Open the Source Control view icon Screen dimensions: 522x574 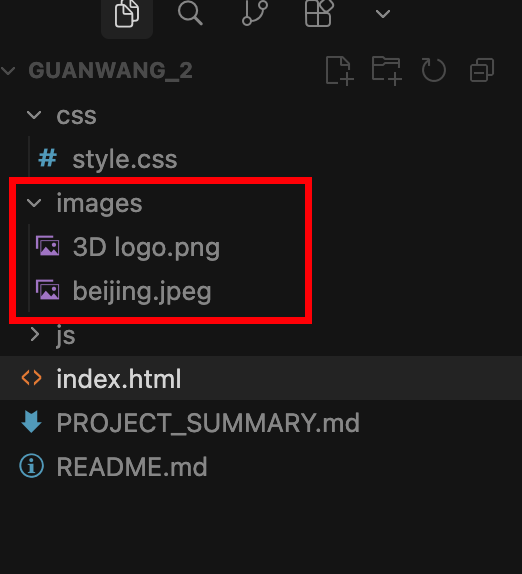pos(255,14)
